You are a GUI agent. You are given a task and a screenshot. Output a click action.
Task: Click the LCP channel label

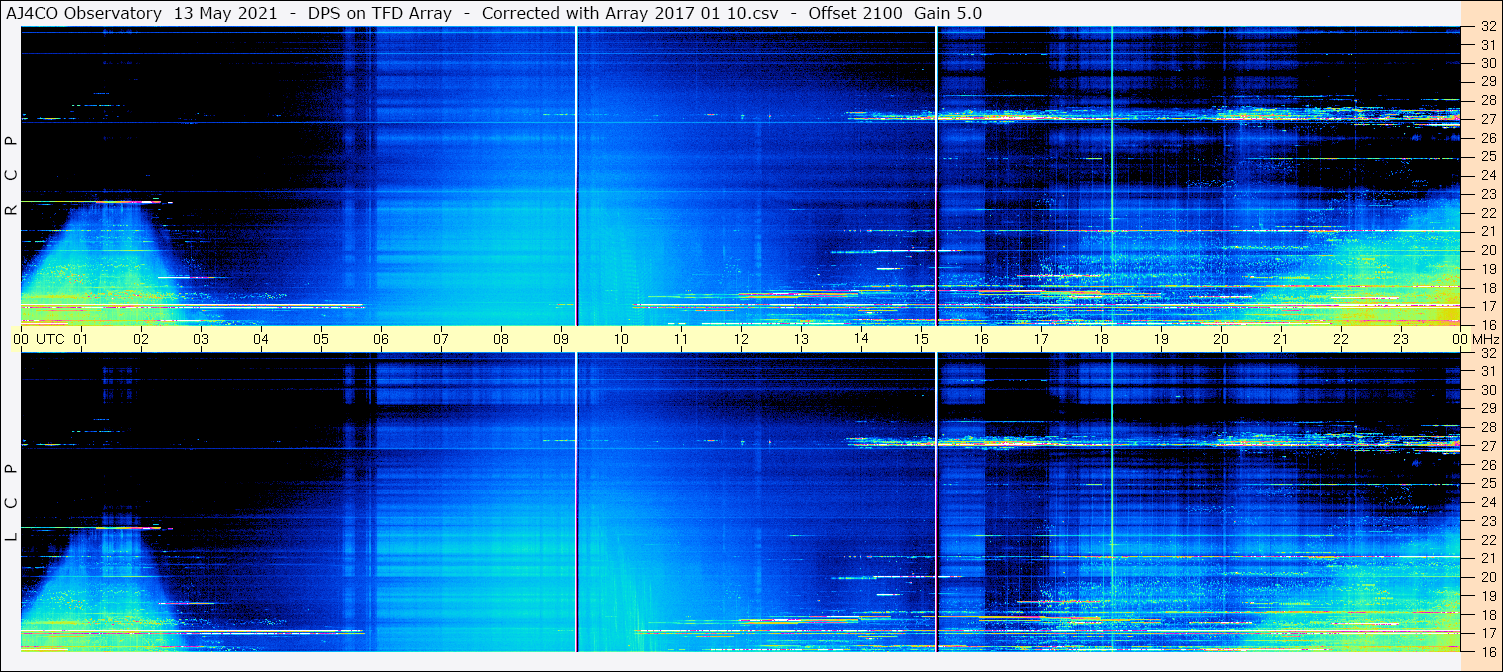11,502
